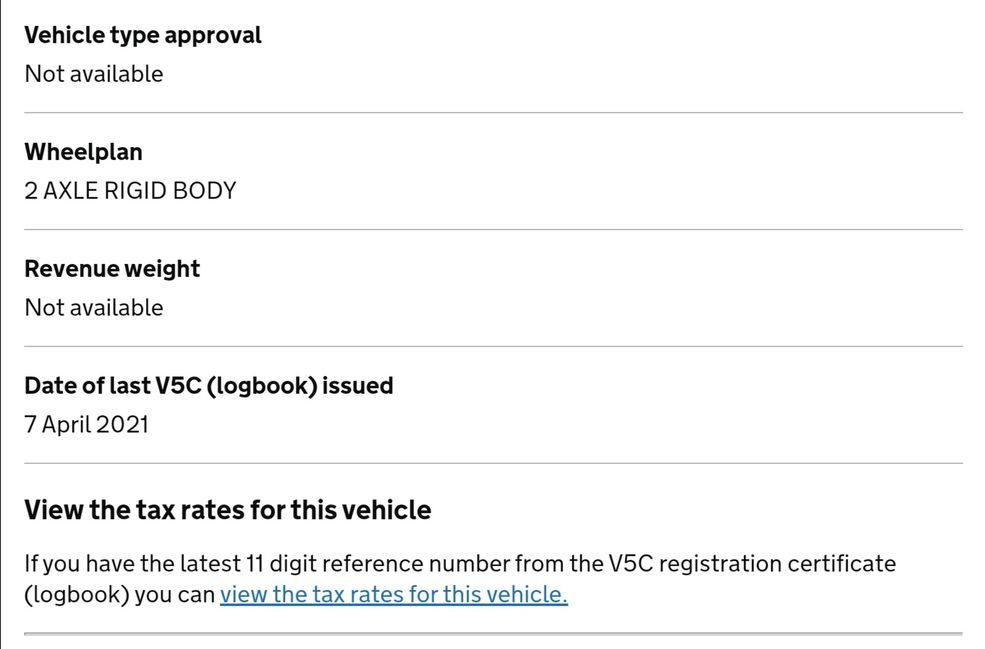Click the Revenue weight heading
The image size is (985, 649).
coord(112,269)
